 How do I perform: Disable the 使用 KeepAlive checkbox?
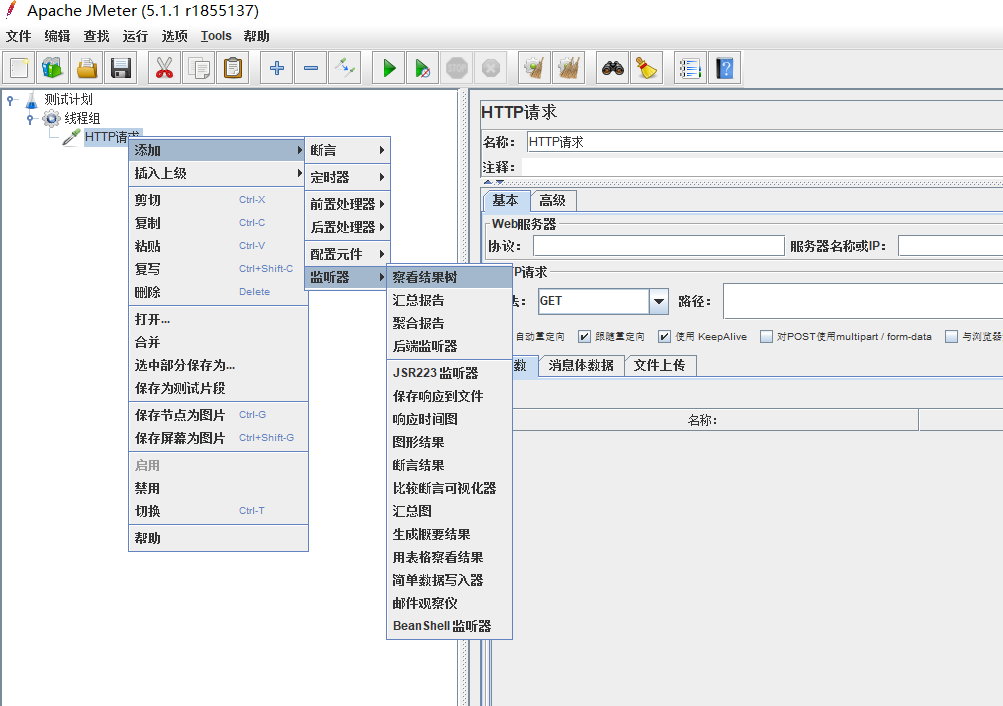664,337
